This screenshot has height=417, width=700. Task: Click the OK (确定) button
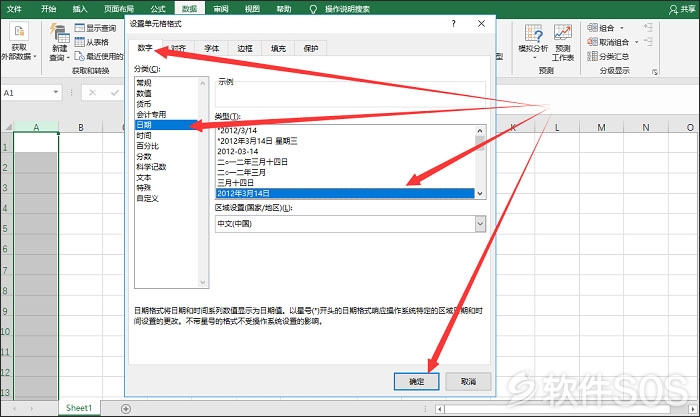[417, 382]
